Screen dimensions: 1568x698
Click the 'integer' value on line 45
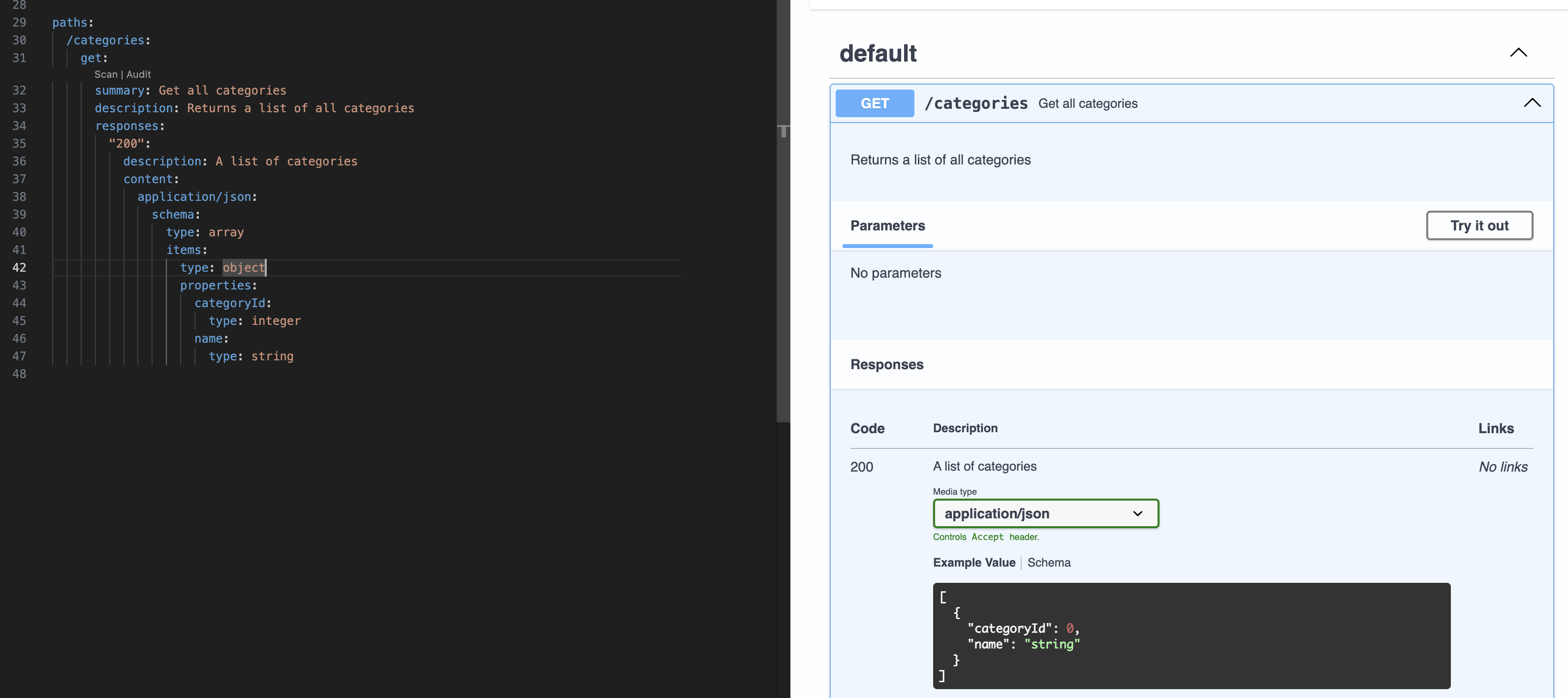(276, 321)
